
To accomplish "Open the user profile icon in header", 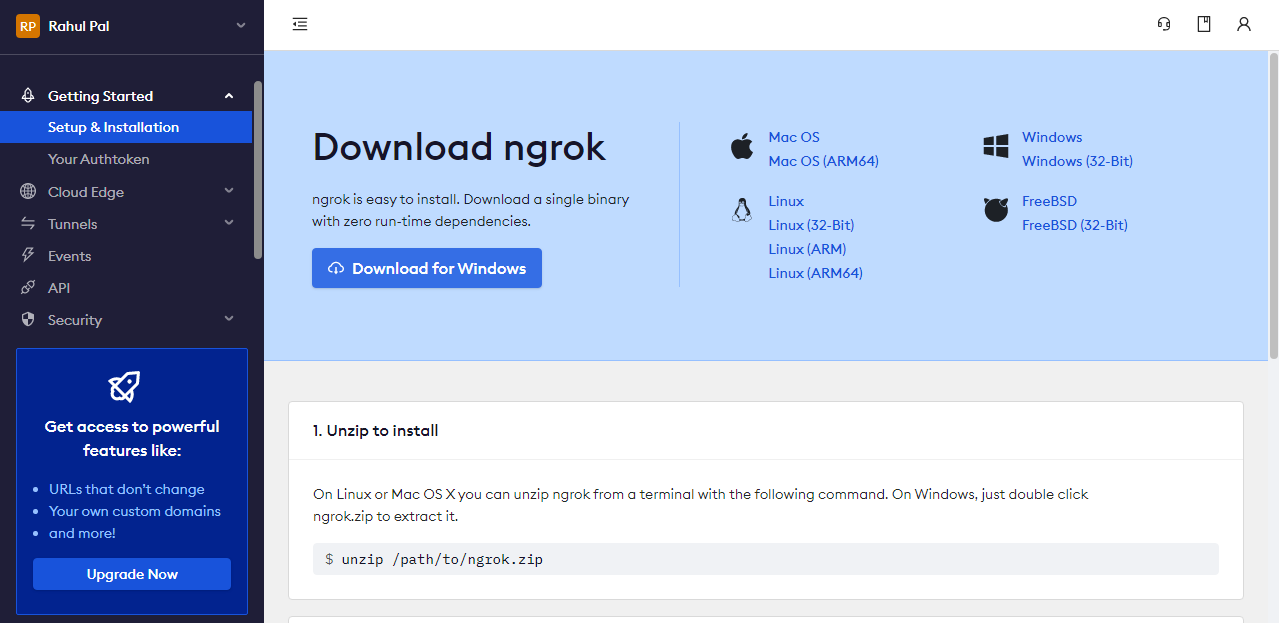I will click(1244, 24).
